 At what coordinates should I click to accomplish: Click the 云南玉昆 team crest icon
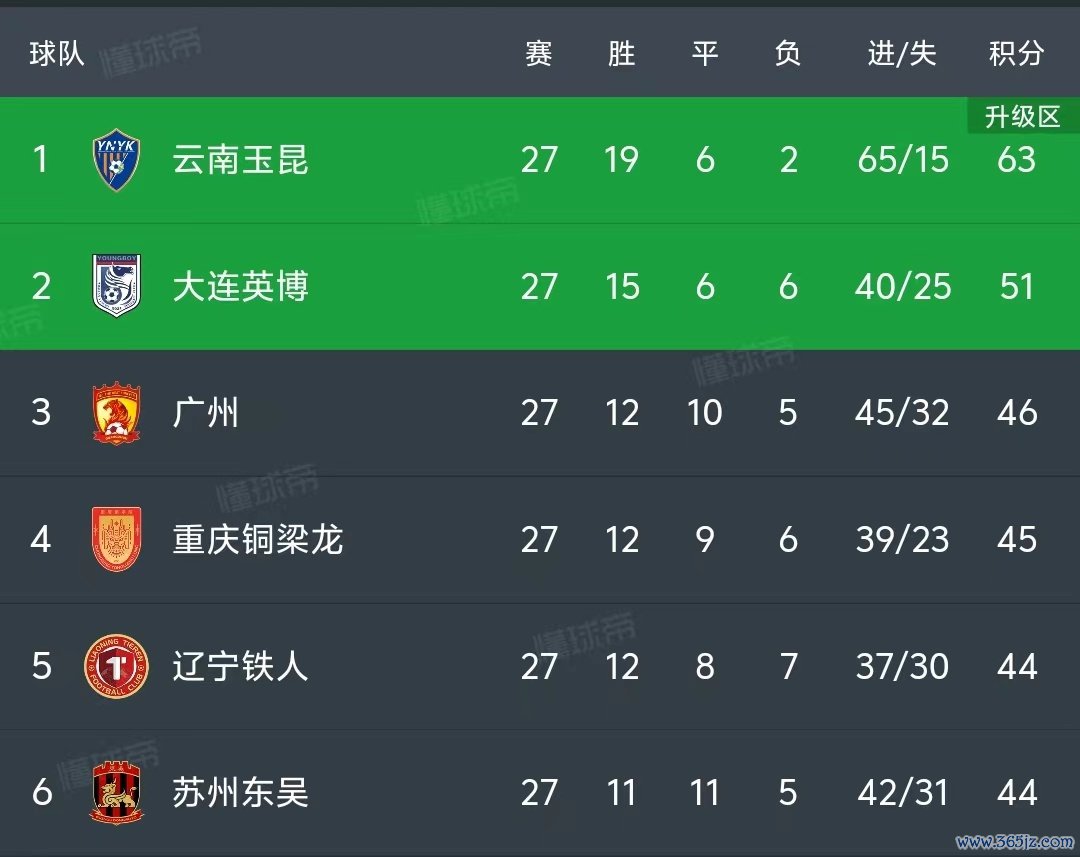pyautogui.click(x=116, y=160)
